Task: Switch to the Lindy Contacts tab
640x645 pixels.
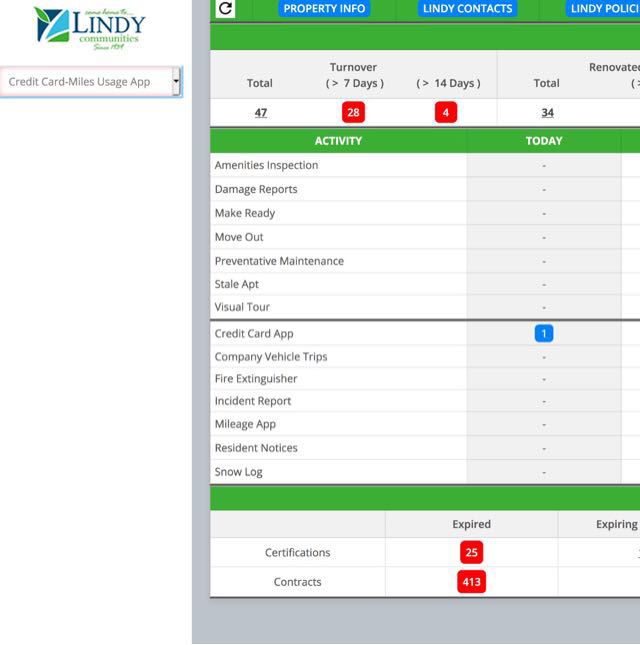Action: [x=467, y=9]
